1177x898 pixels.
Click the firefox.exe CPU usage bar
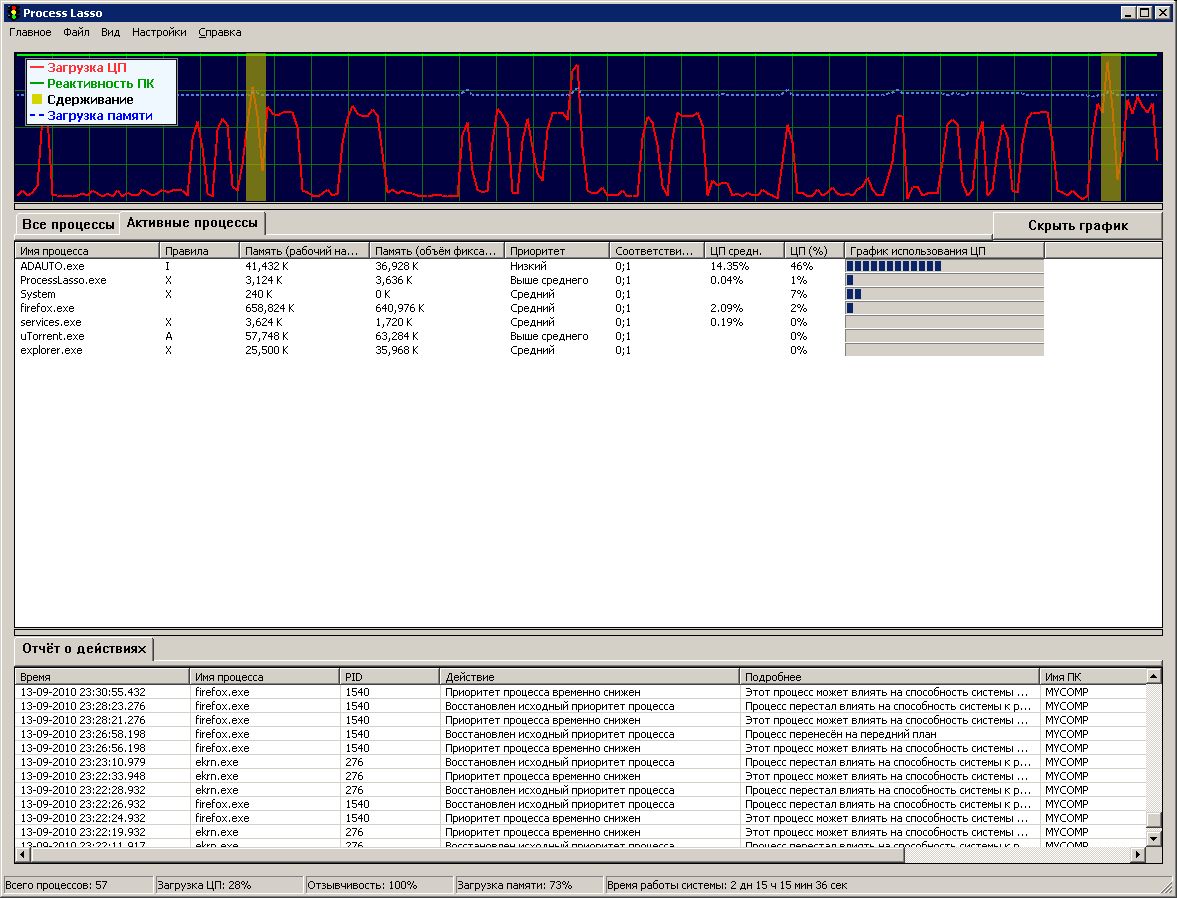(944, 308)
